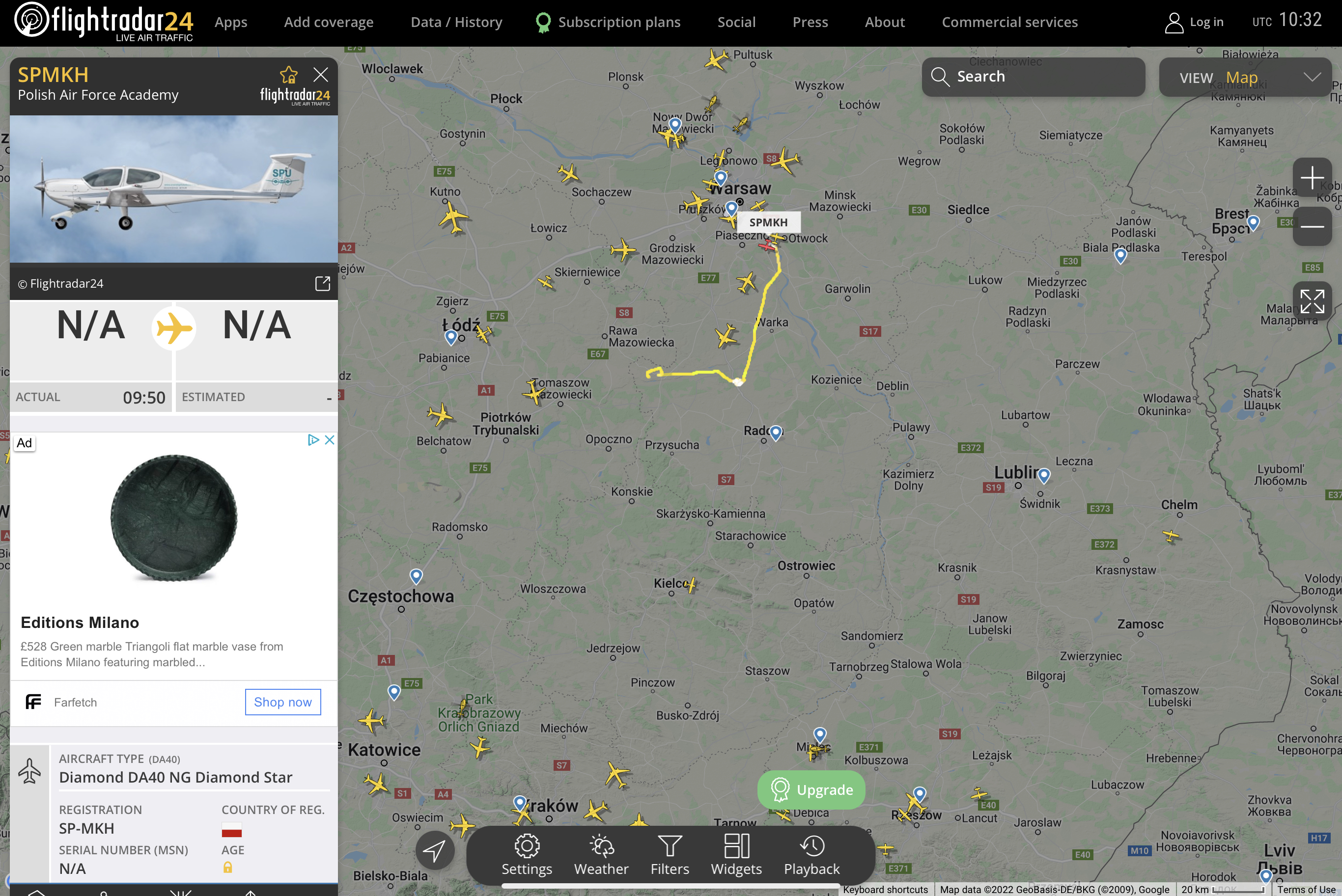Click the green Upgrade button
1342x896 pixels.
point(811,790)
